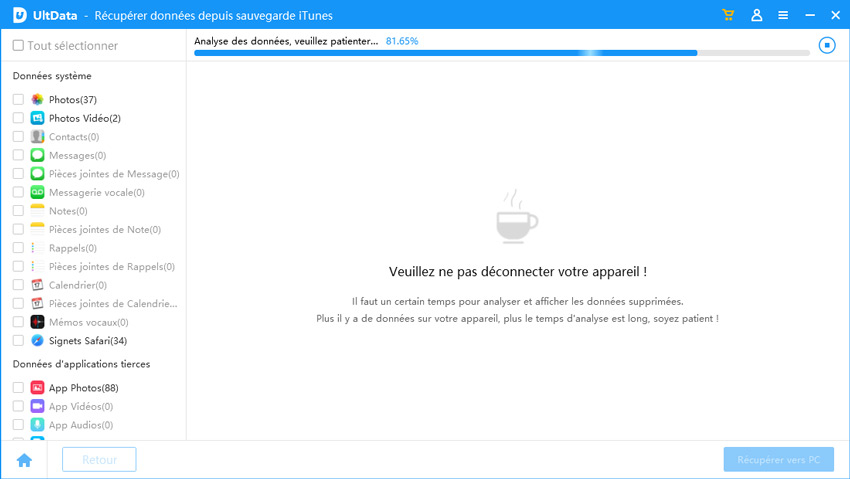Tick the Photos Vidéo(2) checkbox
The height and width of the screenshot is (479, 850).
(18, 118)
